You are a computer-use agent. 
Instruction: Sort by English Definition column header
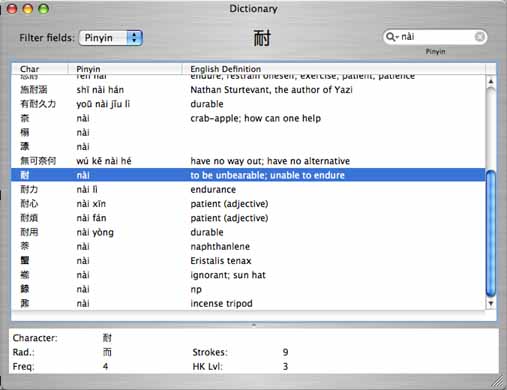click(x=334, y=69)
